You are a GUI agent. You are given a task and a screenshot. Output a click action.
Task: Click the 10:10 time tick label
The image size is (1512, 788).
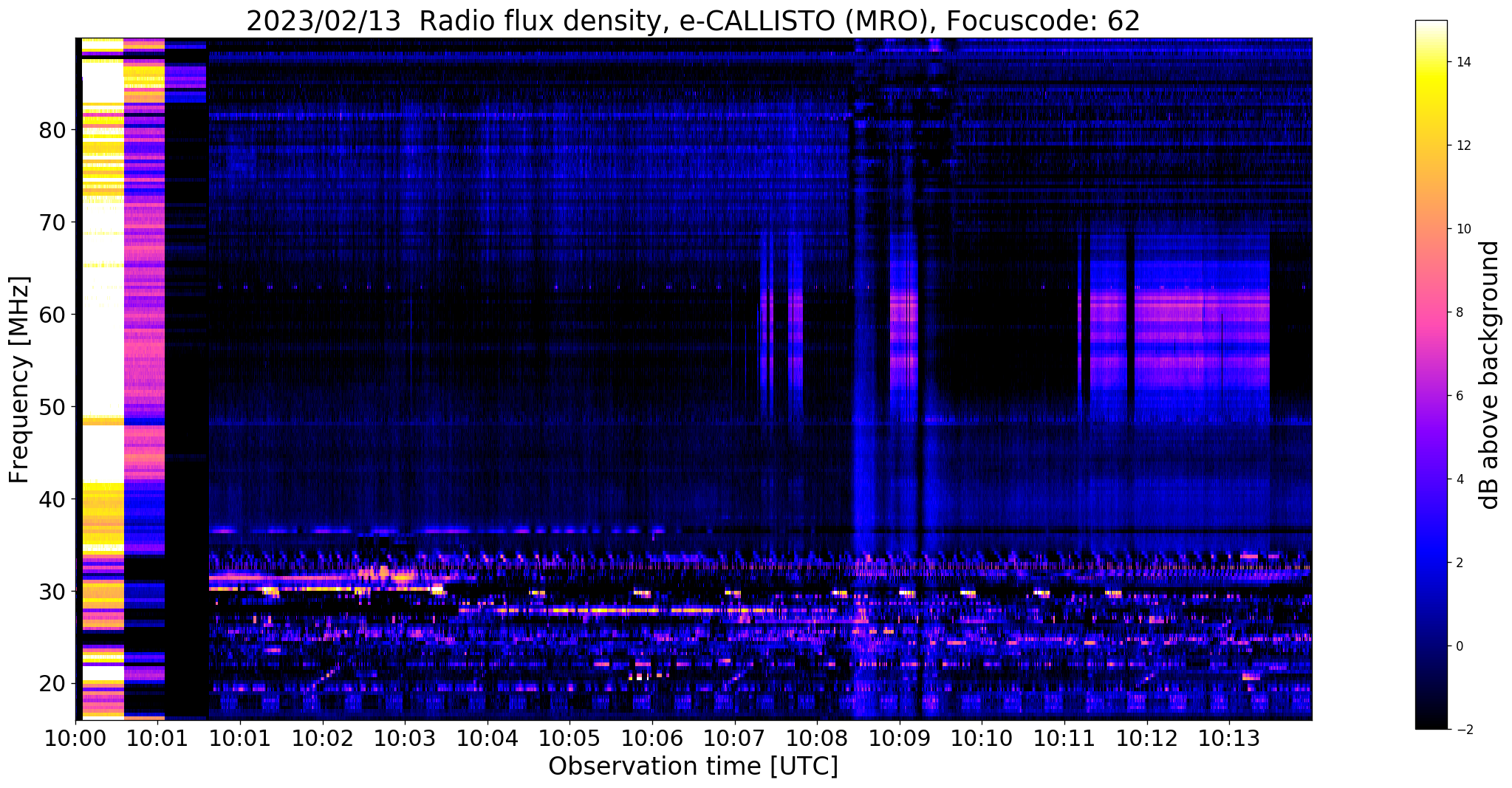pos(982,738)
